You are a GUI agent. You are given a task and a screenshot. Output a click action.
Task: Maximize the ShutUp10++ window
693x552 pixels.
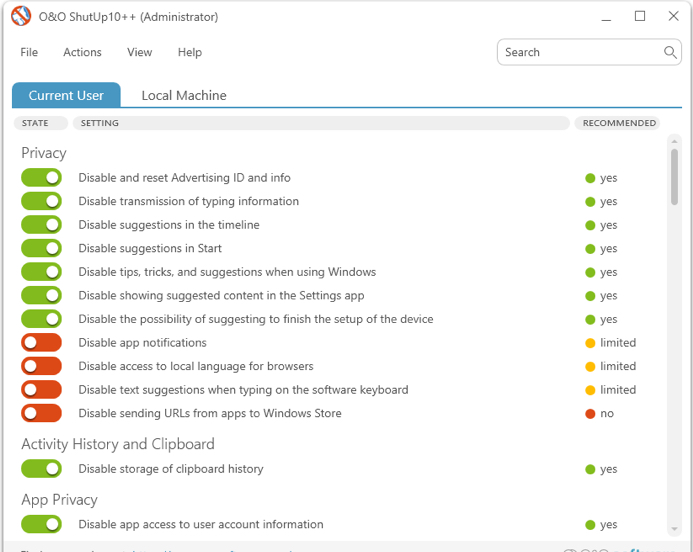pos(640,17)
